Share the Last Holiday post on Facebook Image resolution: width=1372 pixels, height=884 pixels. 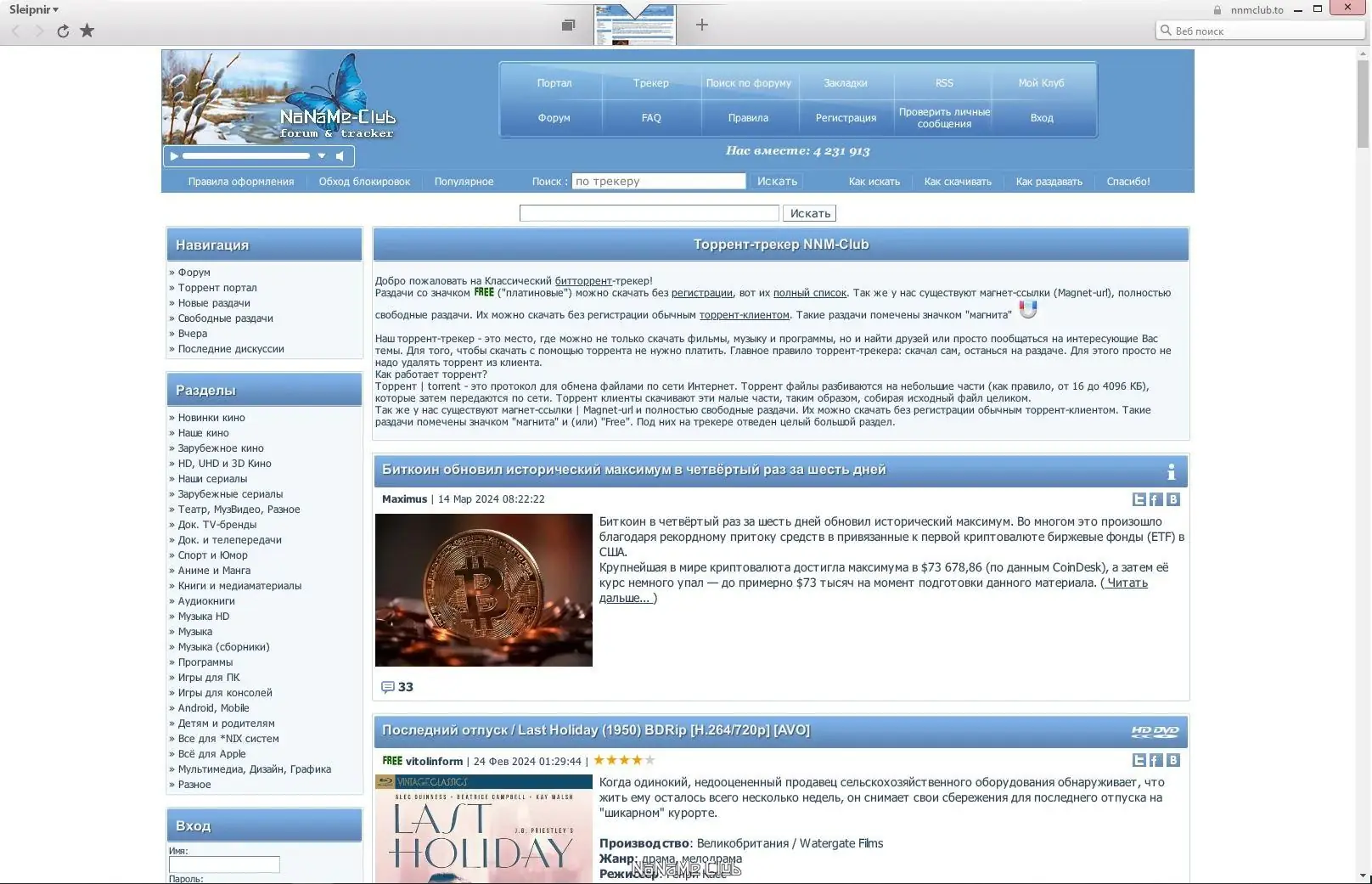click(x=1156, y=760)
